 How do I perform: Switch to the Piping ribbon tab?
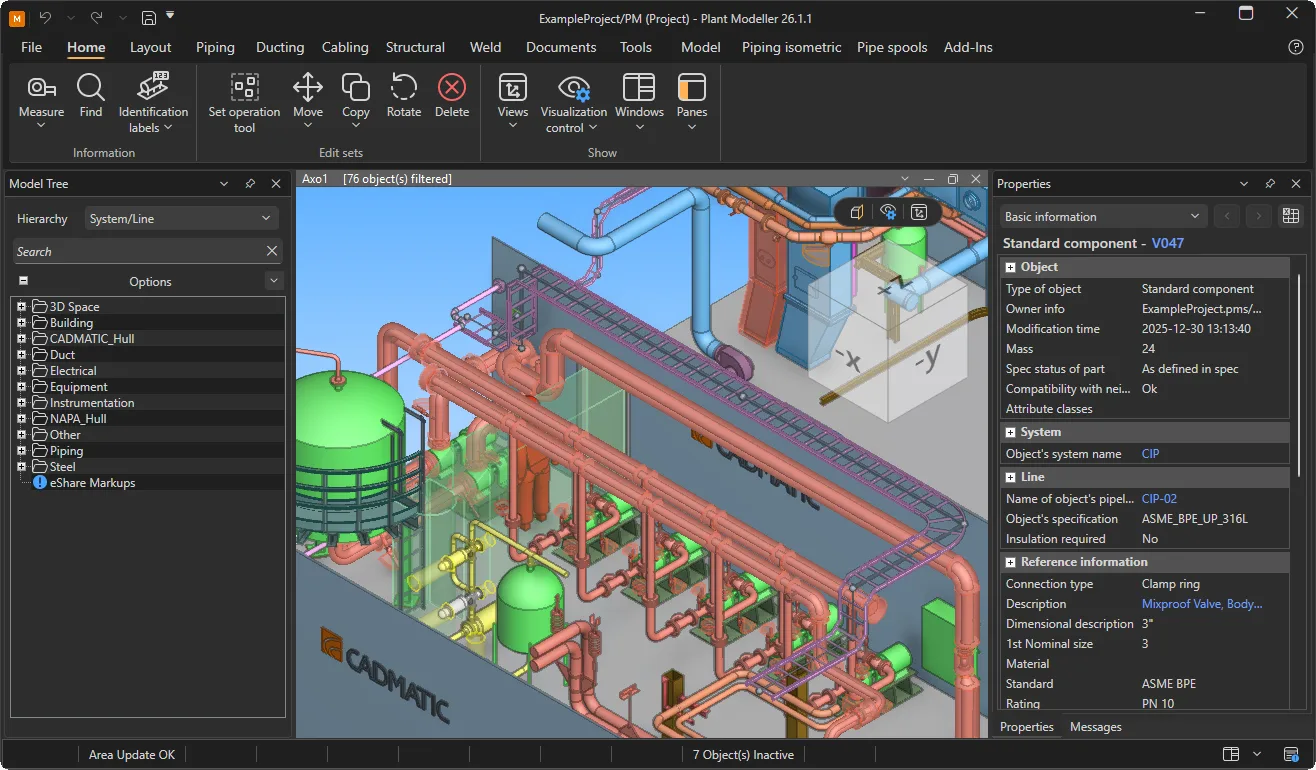pos(215,47)
